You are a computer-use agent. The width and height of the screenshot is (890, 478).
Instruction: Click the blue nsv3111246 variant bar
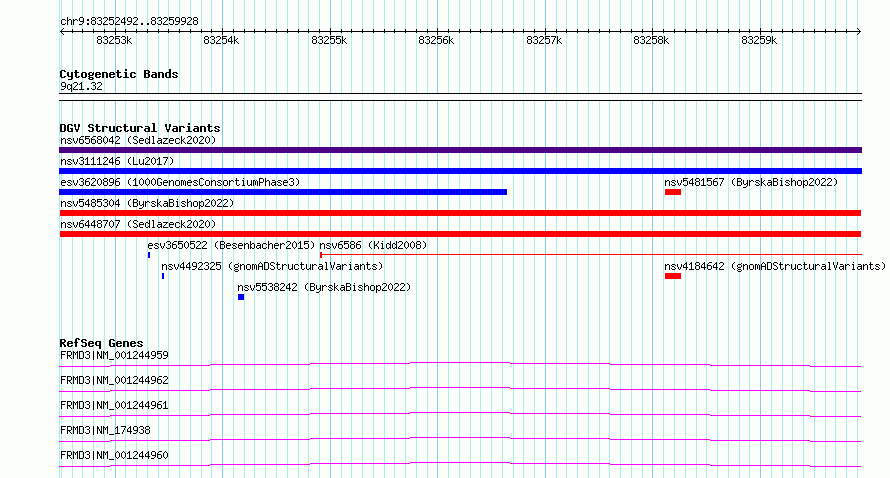[x=460, y=171]
